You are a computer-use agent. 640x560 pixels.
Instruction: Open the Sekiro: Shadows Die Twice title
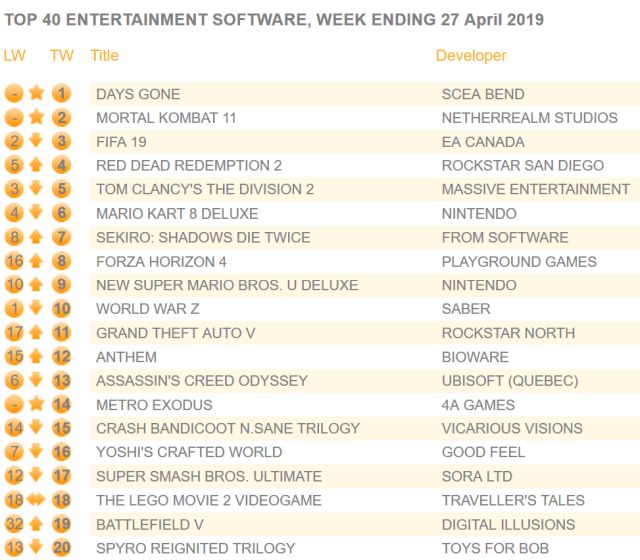coord(203,237)
